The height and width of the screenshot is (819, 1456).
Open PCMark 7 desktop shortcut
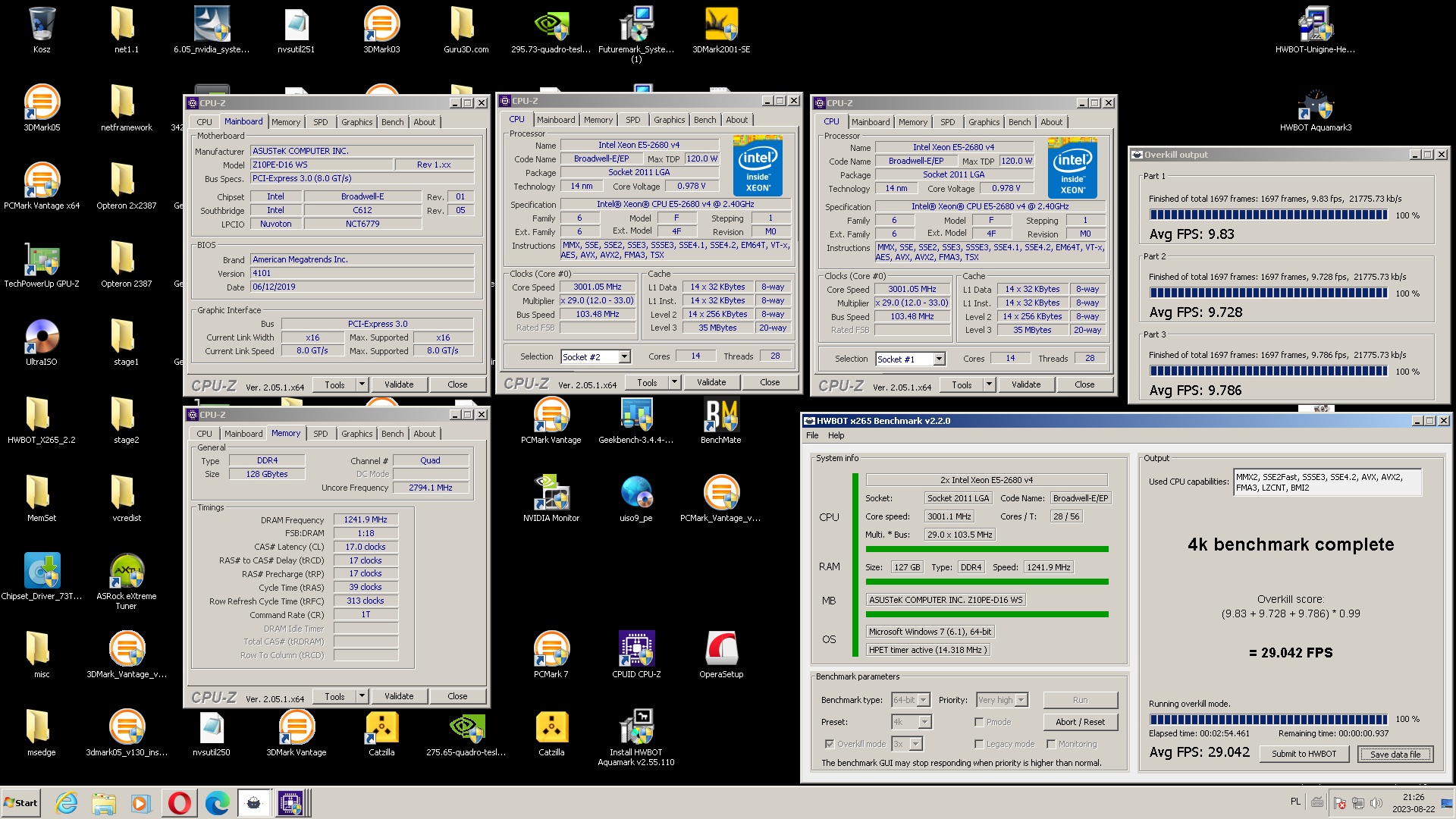pyautogui.click(x=551, y=654)
